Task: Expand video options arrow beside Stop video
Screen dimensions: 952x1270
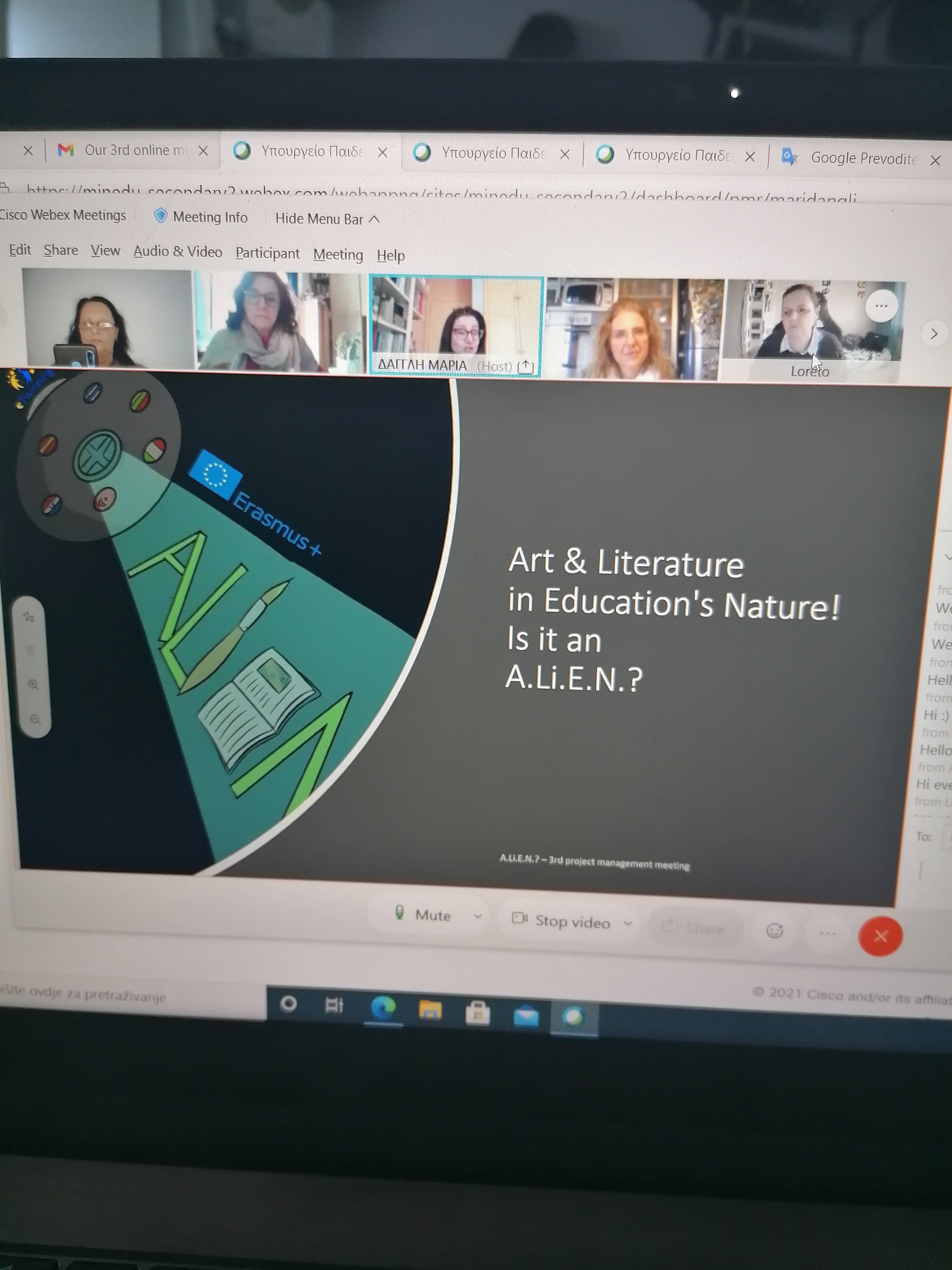Action: click(x=627, y=923)
